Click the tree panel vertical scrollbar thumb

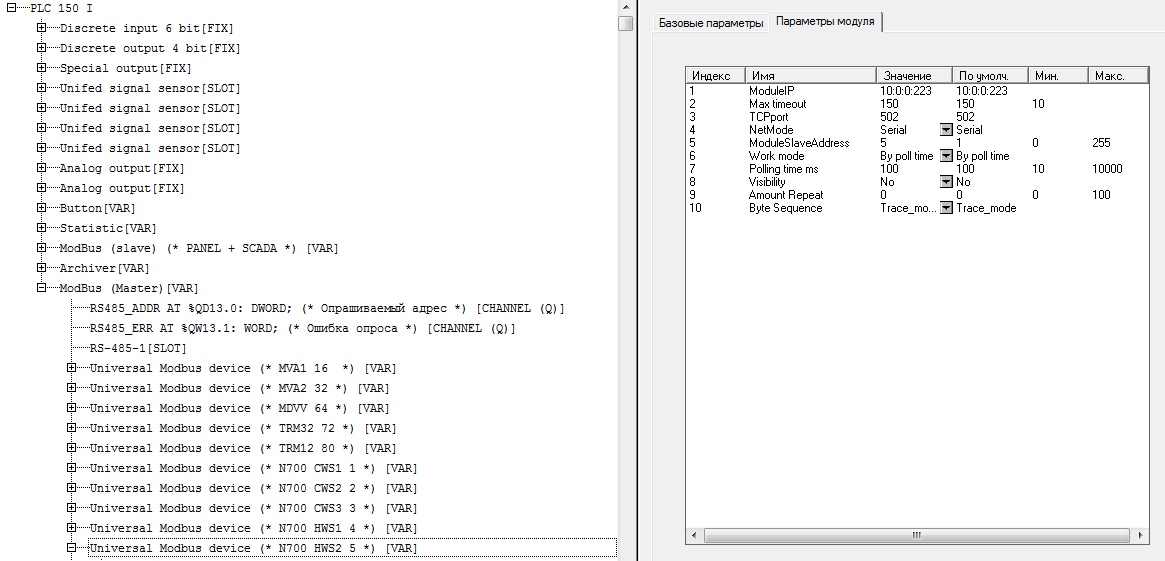[x=626, y=23]
